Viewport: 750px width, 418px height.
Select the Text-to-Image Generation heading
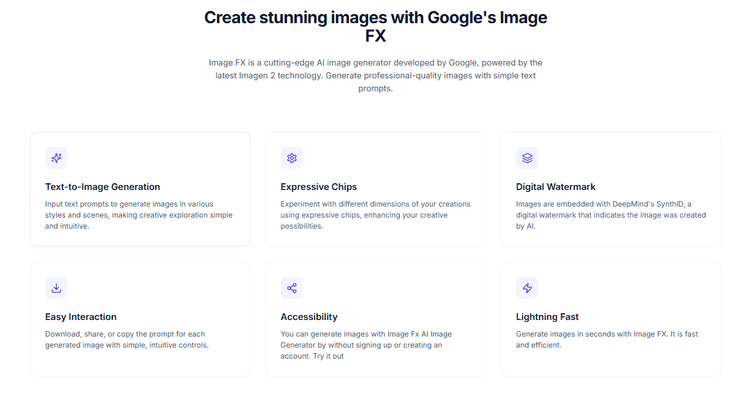click(x=103, y=187)
